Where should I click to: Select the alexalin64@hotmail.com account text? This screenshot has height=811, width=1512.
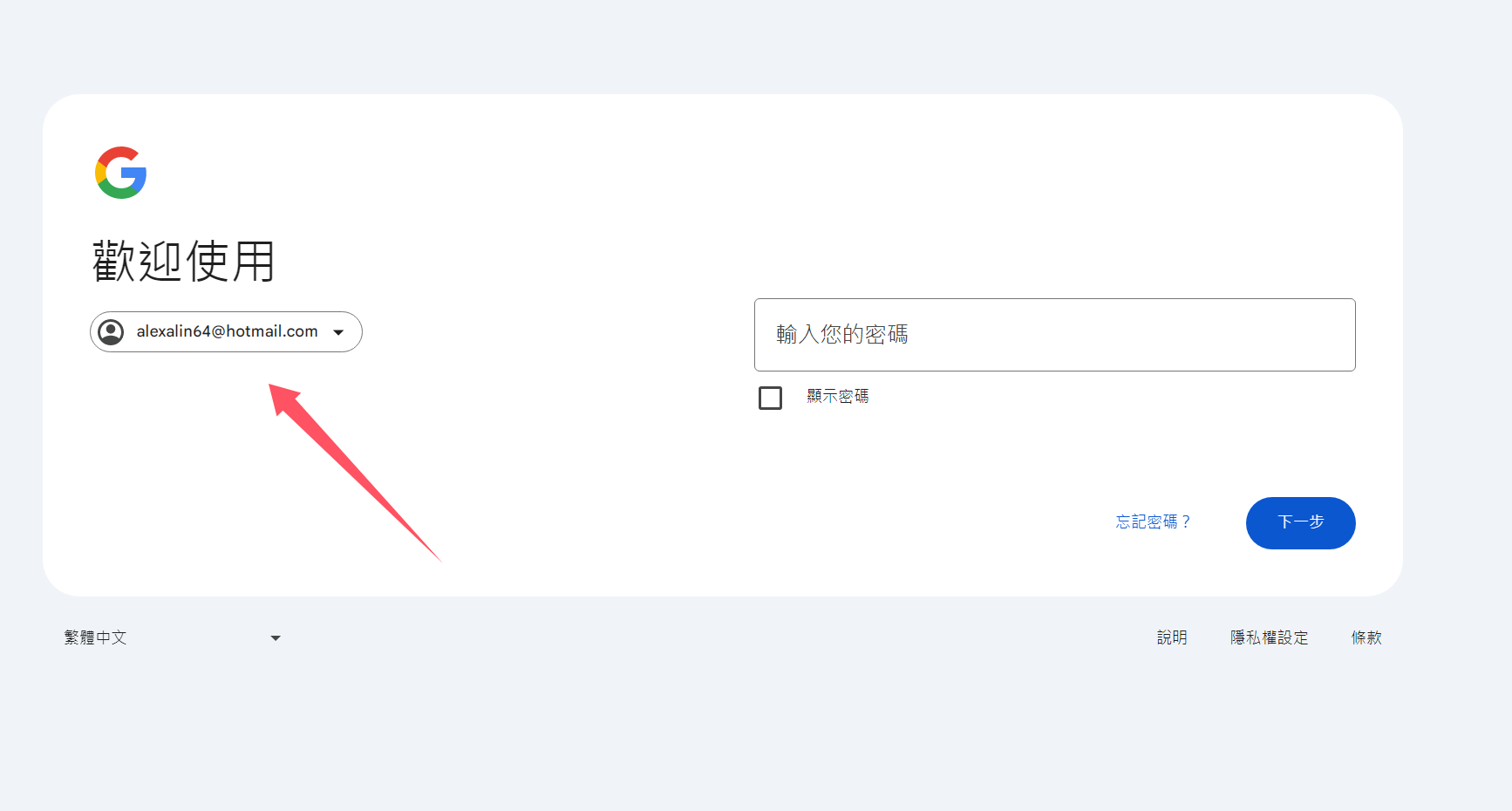(227, 332)
